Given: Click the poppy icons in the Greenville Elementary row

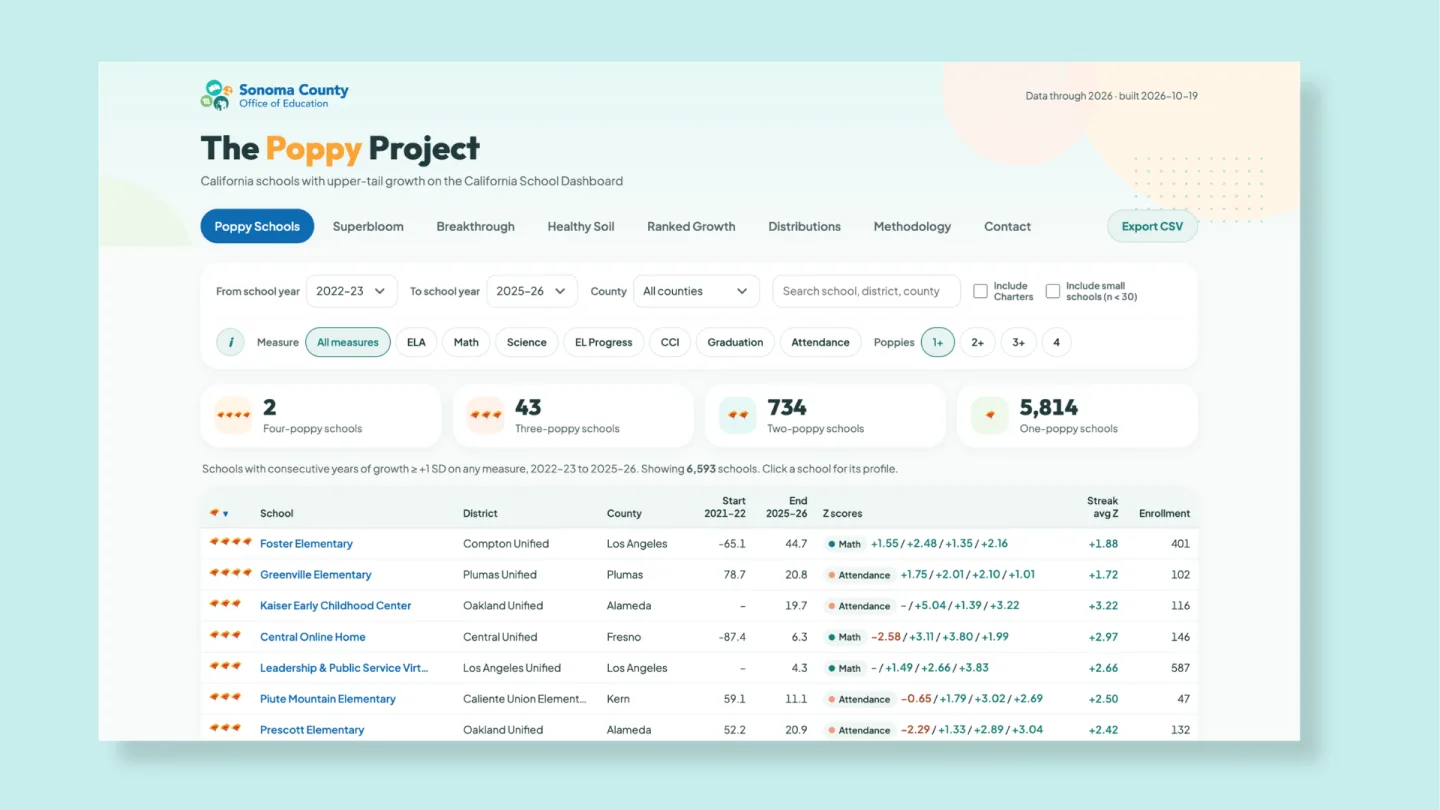Looking at the screenshot, I should click(230, 574).
